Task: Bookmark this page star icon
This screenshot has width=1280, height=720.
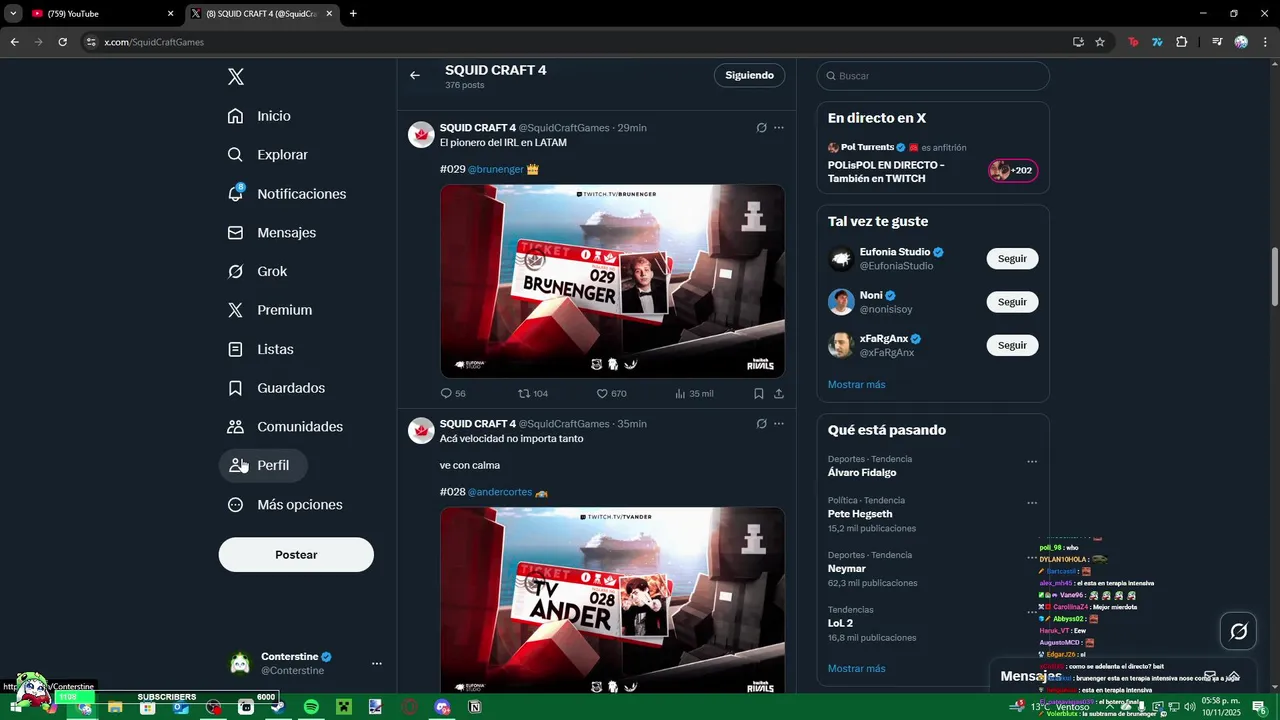Action: point(1100,42)
